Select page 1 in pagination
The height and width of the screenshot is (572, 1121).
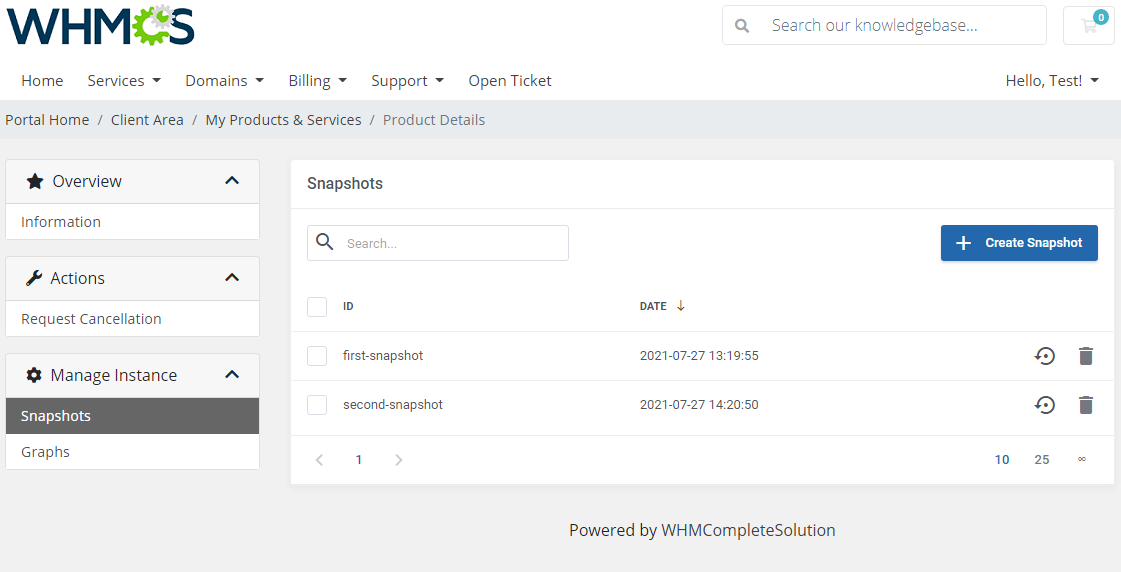tap(359, 460)
